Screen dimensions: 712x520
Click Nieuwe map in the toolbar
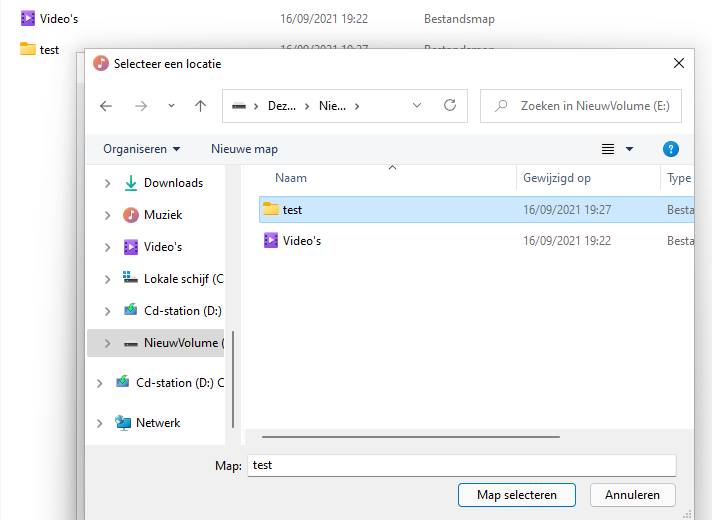pos(244,149)
